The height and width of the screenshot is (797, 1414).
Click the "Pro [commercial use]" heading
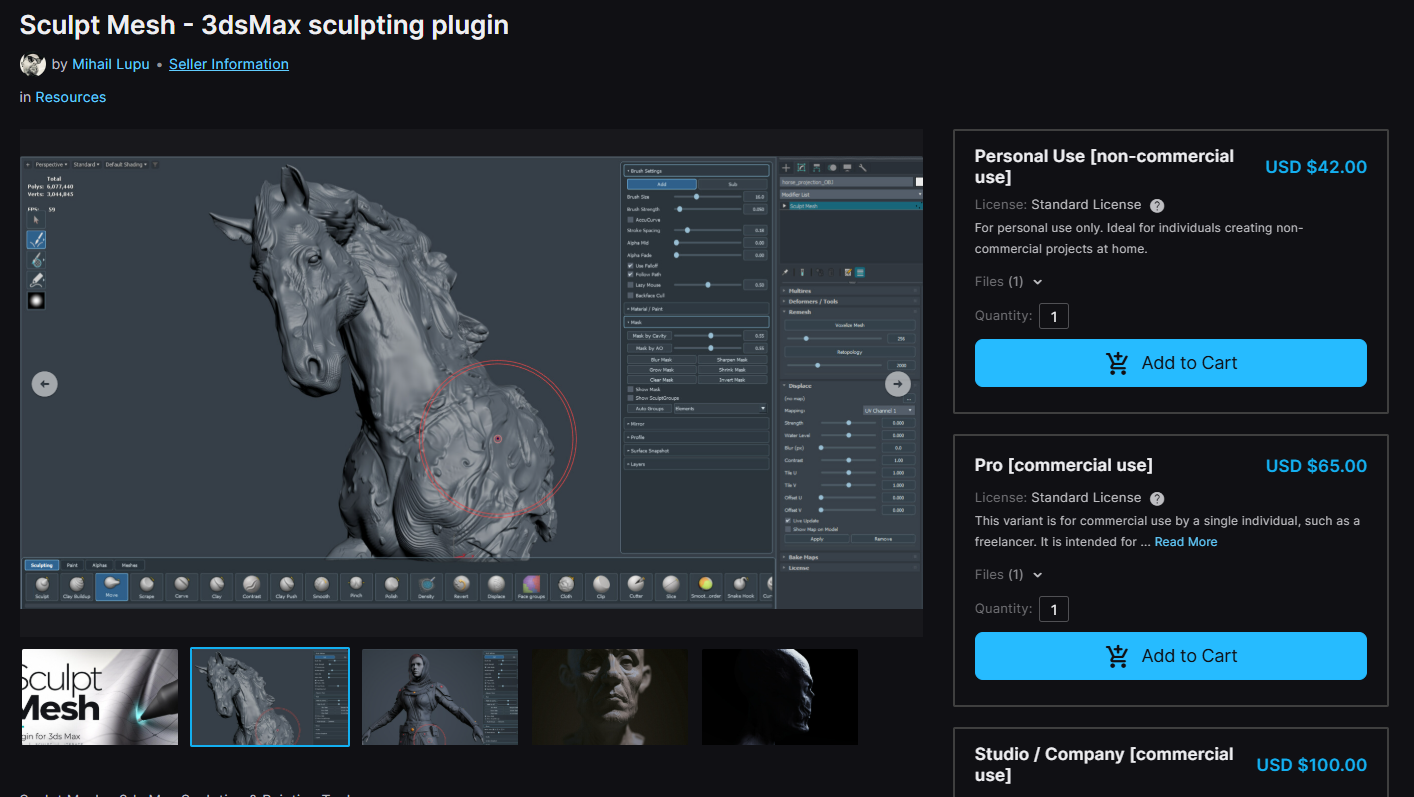click(1064, 465)
